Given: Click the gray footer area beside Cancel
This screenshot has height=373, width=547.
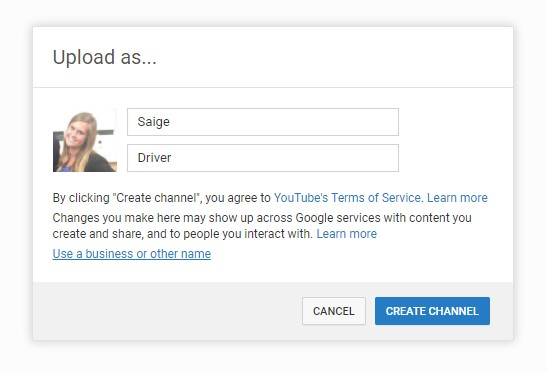Looking at the screenshot, I should (167, 311).
